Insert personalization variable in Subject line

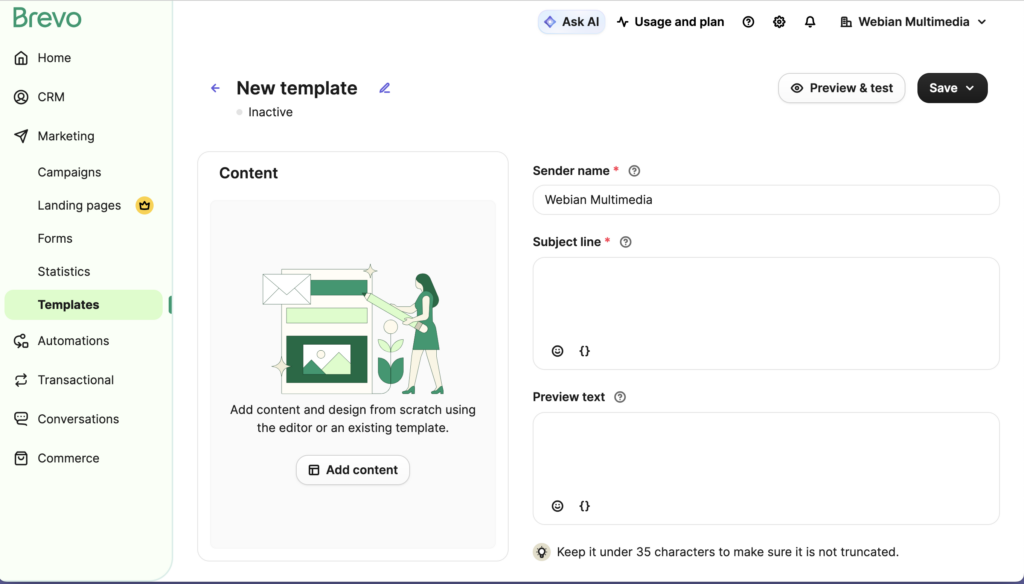(x=585, y=351)
